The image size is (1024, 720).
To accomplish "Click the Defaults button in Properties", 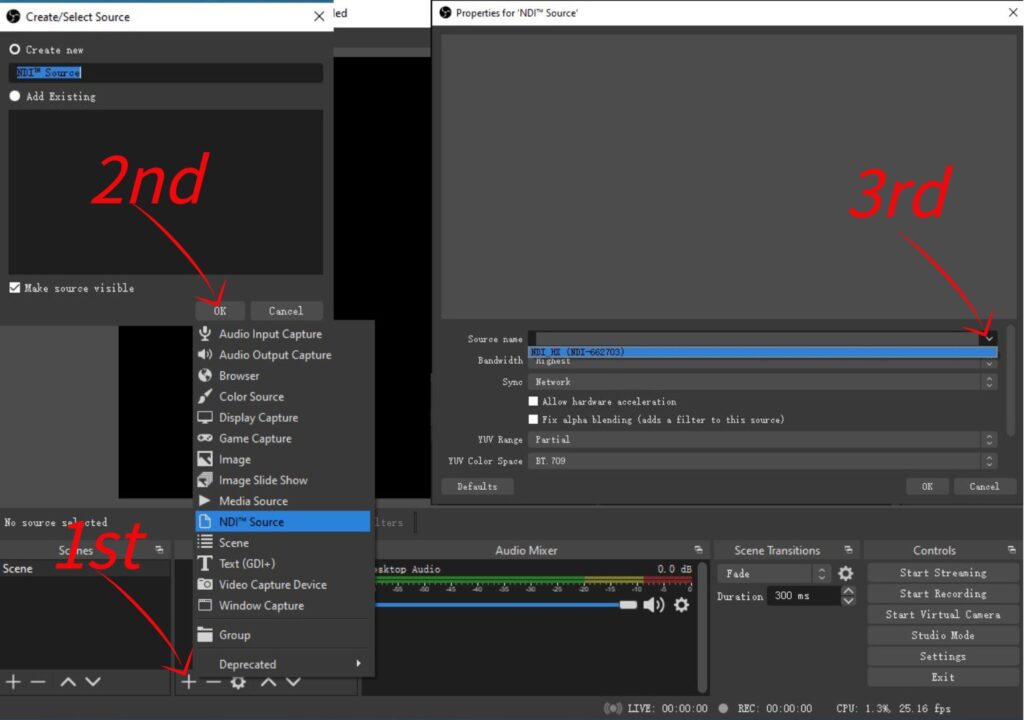I will [477, 487].
